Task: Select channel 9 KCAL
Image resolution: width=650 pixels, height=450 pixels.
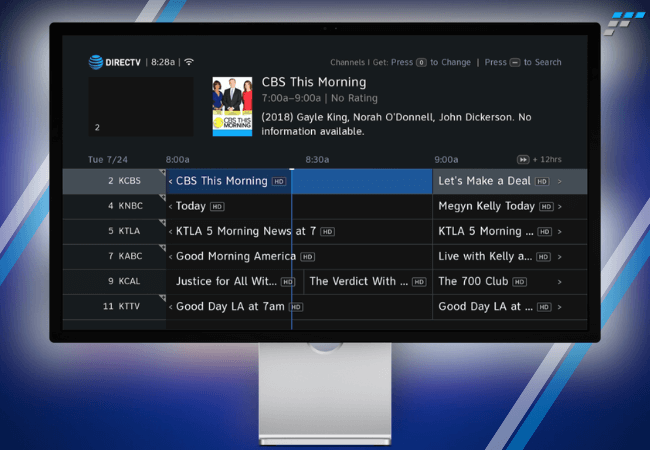Action: click(x=114, y=282)
